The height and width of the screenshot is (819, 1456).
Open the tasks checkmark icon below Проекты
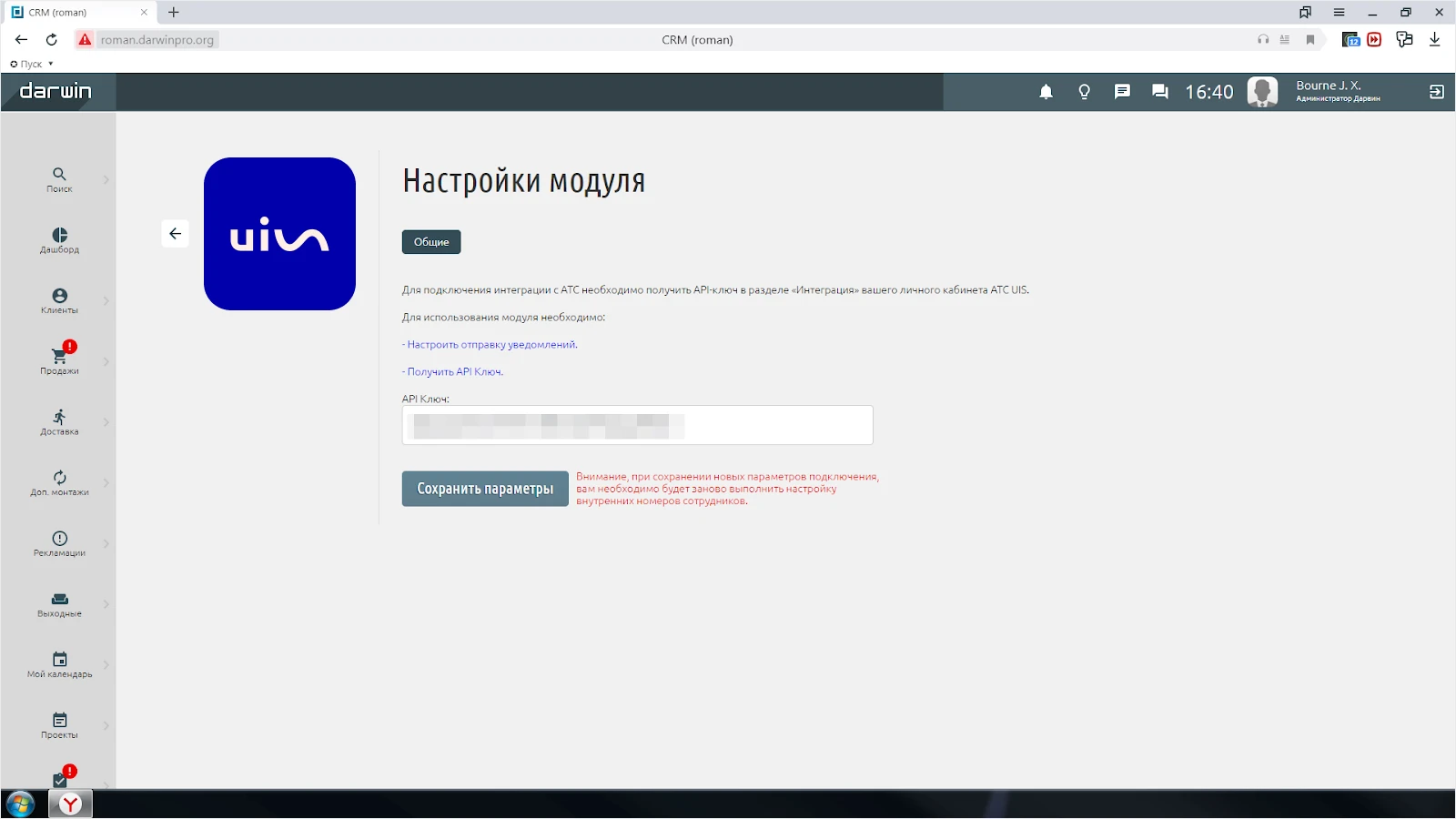(x=60, y=780)
